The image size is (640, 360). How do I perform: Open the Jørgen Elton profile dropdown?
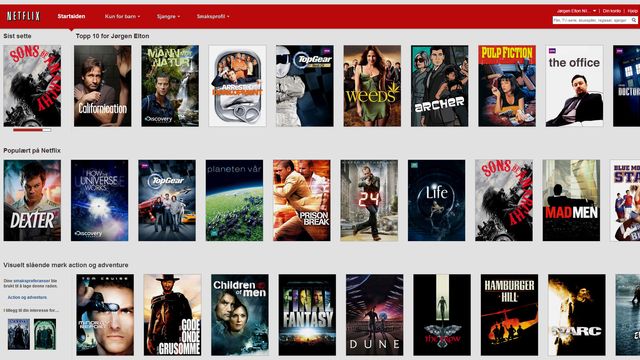[x=576, y=11]
